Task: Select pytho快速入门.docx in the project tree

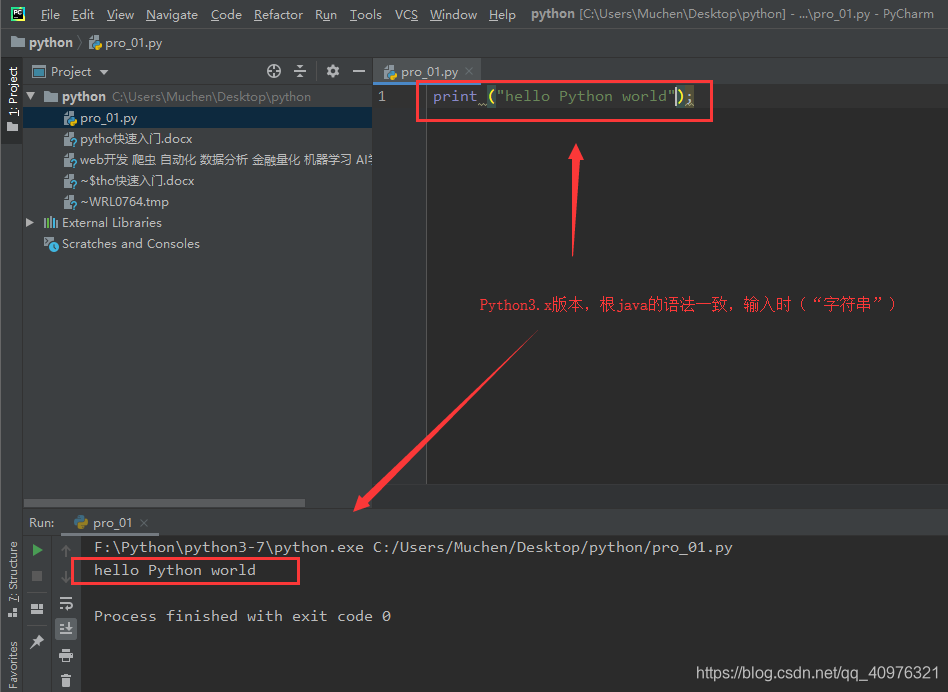Action: click(x=198, y=139)
